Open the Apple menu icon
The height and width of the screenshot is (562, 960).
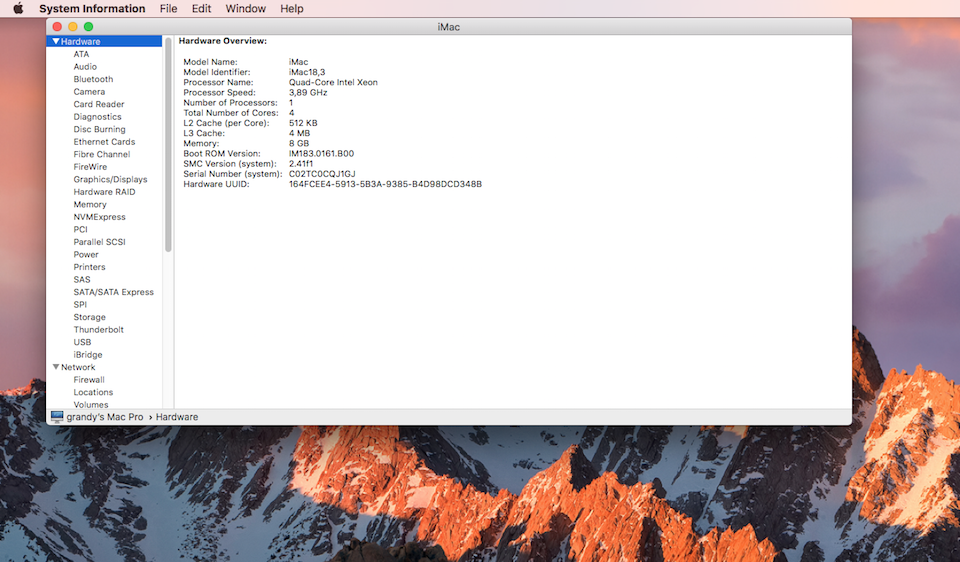(x=17, y=8)
